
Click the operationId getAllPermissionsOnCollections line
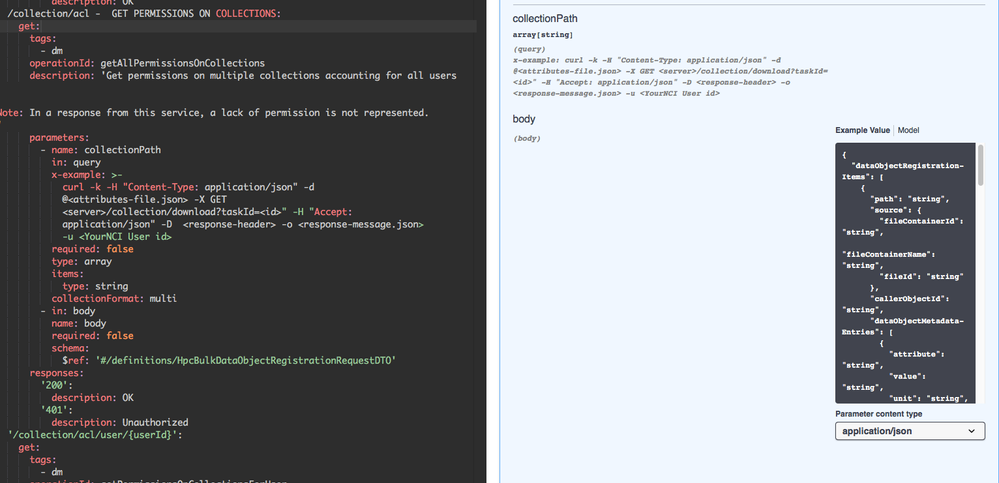tap(147, 63)
